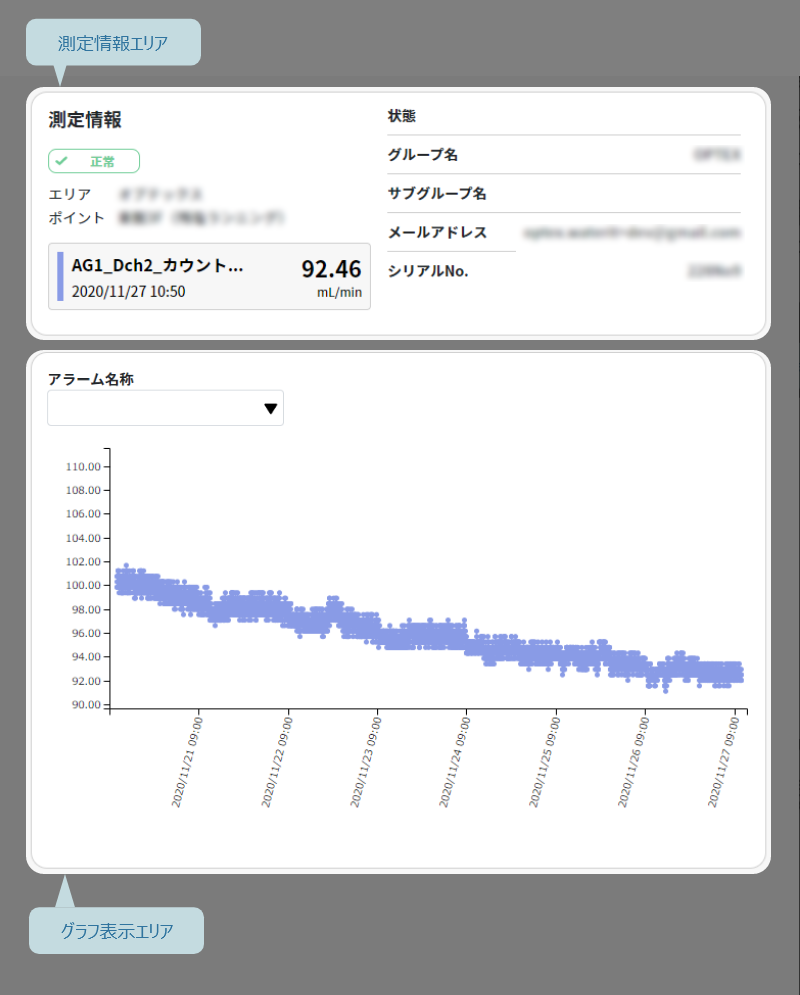
Task: Click the メールアドレス row label
Action: click(x=438, y=232)
